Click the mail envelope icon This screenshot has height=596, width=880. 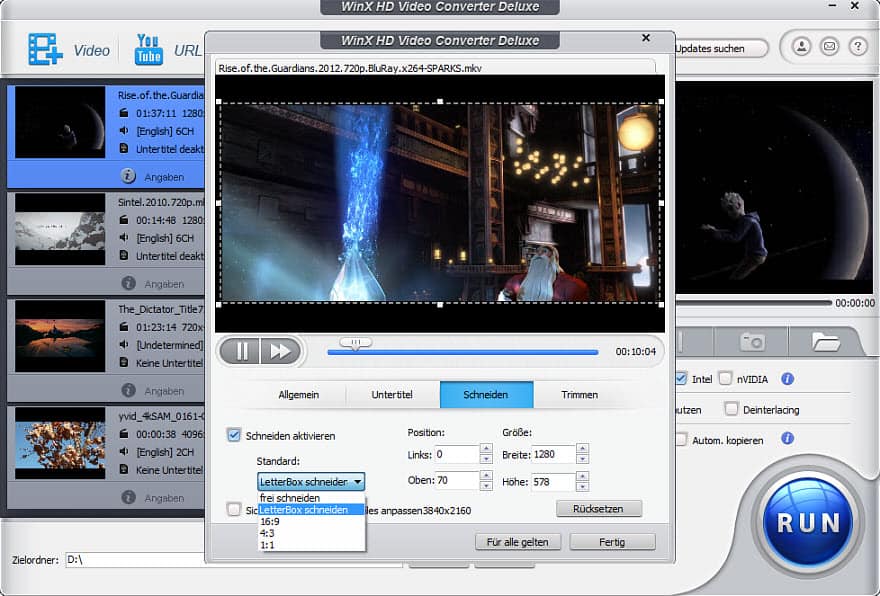click(x=829, y=47)
